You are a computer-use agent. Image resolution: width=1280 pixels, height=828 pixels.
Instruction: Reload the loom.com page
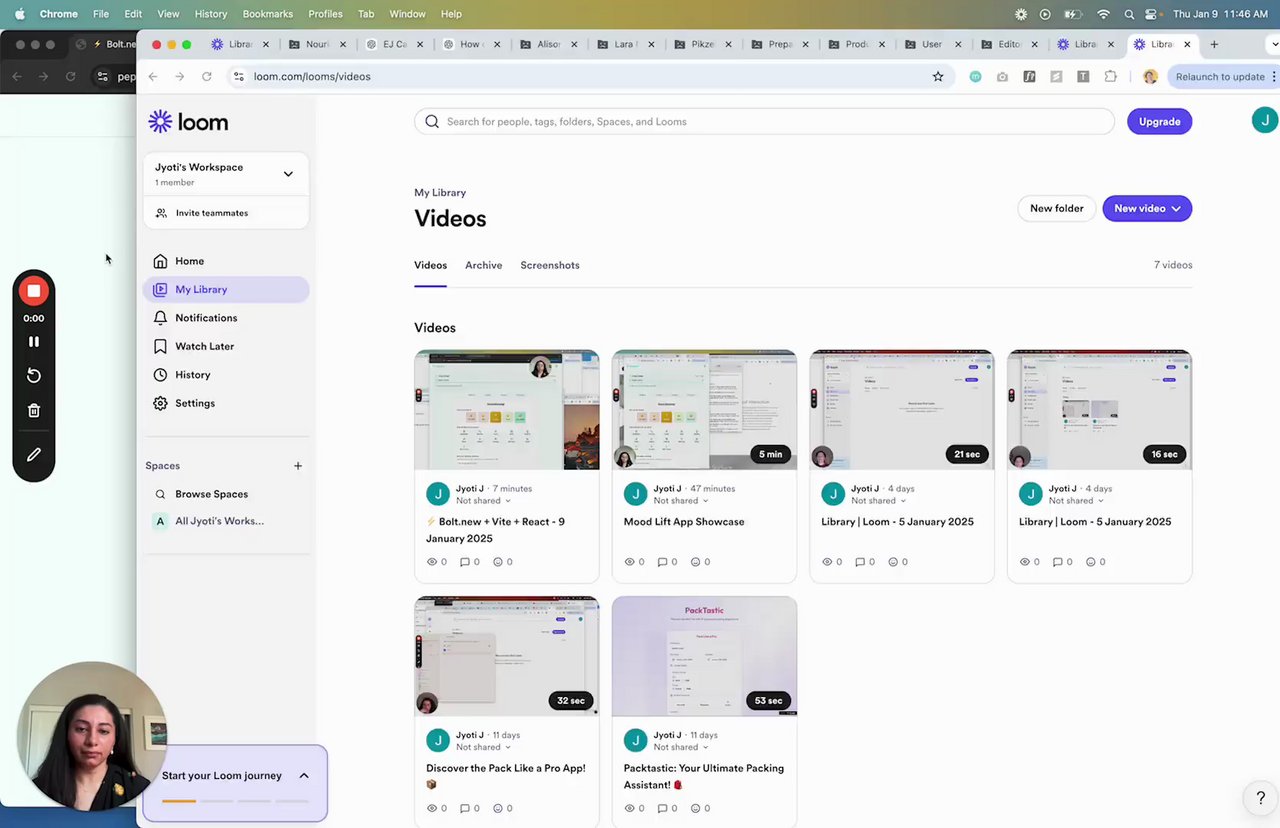[x=207, y=77]
